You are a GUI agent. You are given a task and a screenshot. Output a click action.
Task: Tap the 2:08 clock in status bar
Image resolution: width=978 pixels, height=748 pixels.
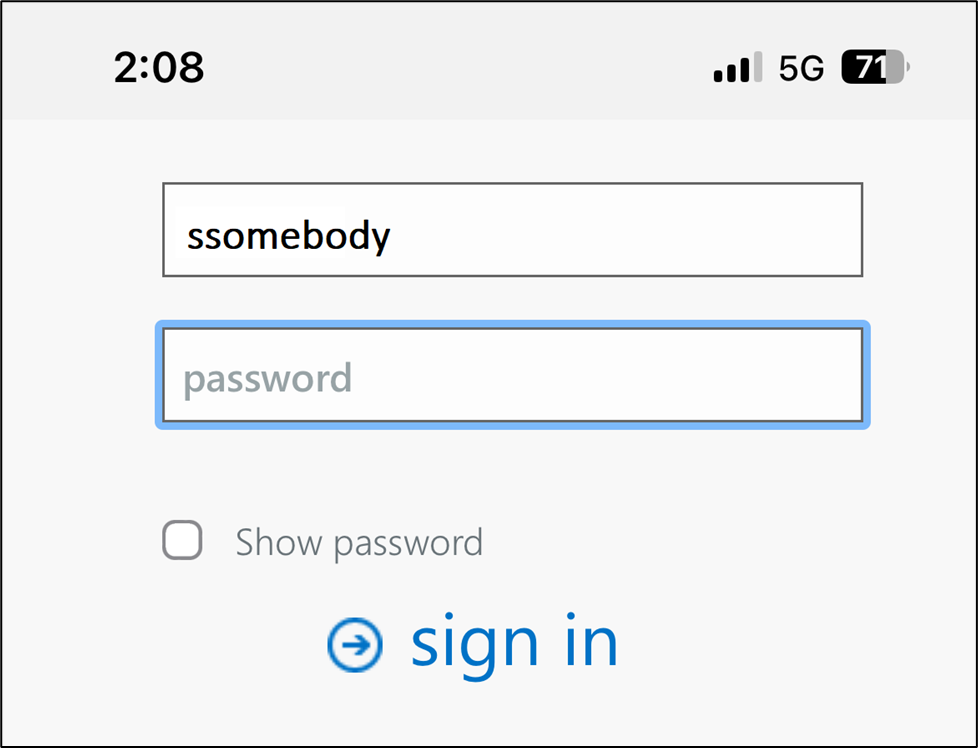point(159,68)
